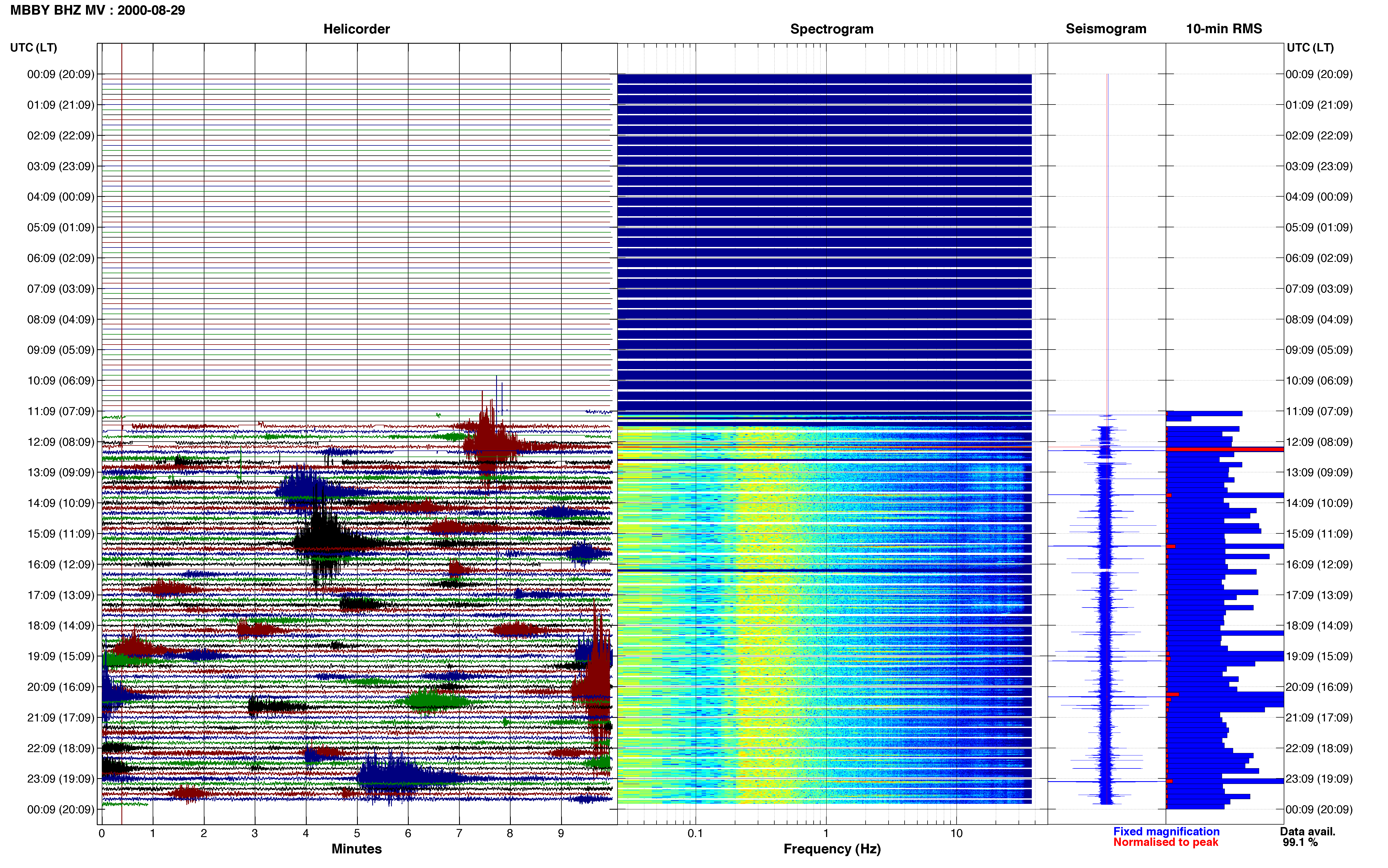1388x868 pixels.
Task: Select the '0.1' frequency tick label
Action: (695, 833)
